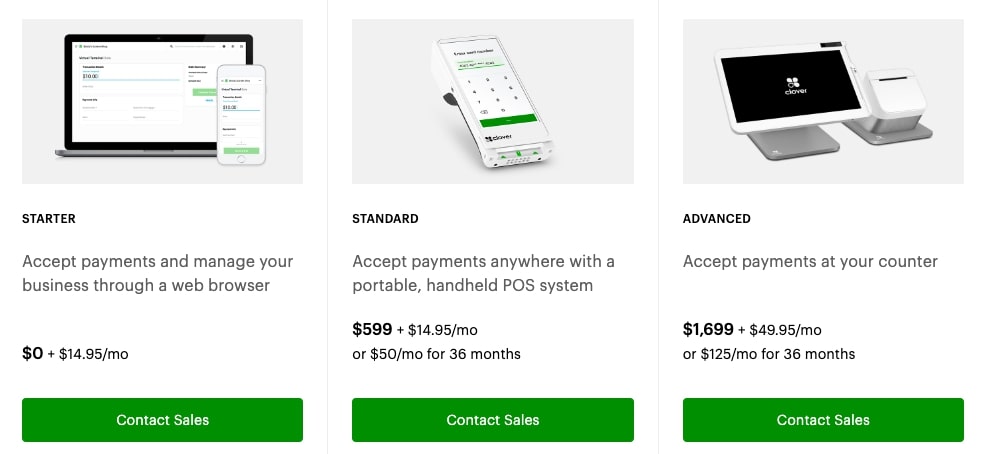
Task: Click Contact Sales under the Advanced plan
Action: click(823, 419)
